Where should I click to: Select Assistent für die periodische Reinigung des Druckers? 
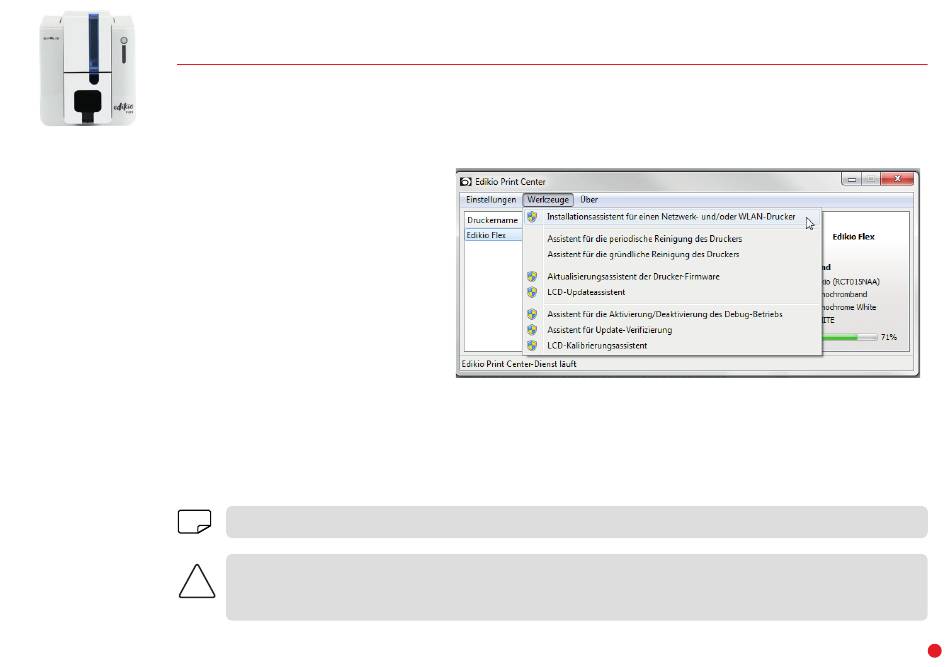(x=644, y=239)
